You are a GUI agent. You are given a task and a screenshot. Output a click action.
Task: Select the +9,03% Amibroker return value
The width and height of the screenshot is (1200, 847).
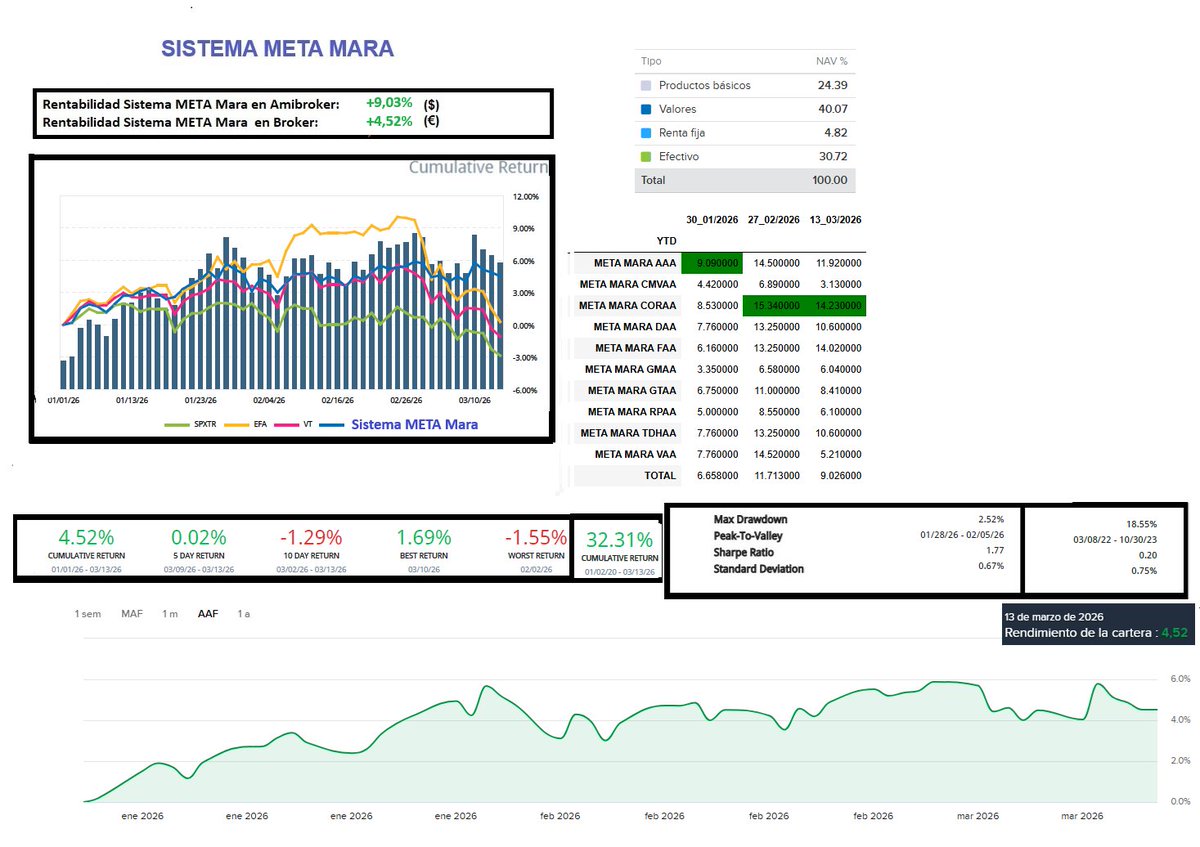389,103
